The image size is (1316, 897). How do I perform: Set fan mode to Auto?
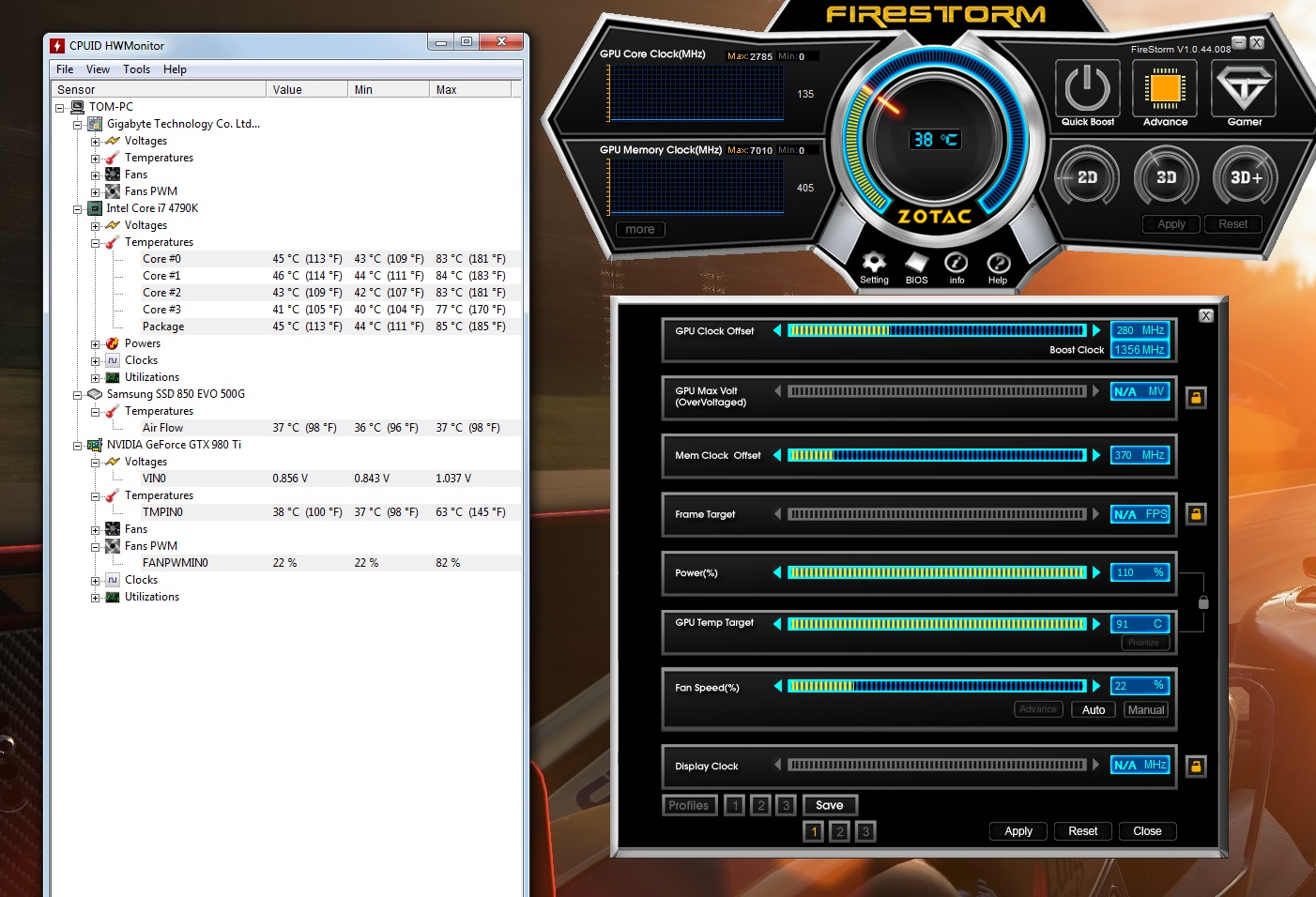coord(1093,710)
